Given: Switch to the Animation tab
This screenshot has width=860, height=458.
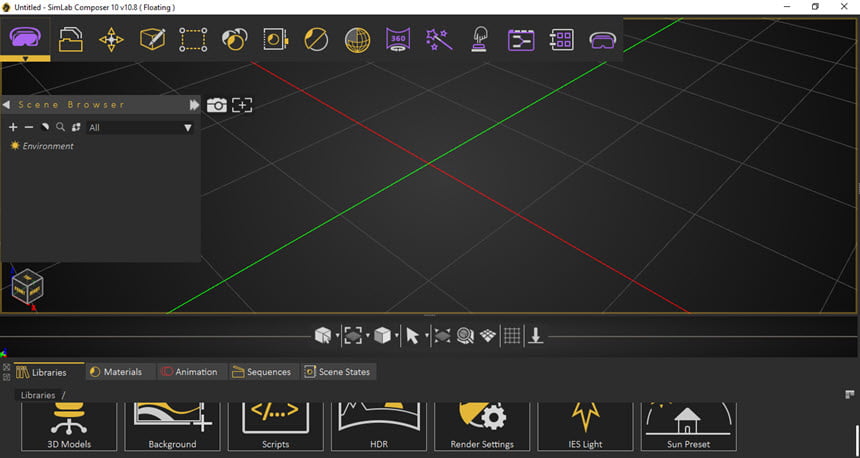Looking at the screenshot, I should 192,372.
